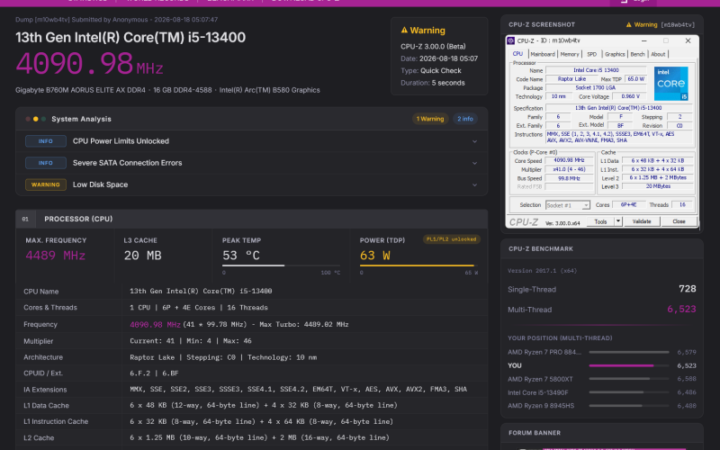Click the 53 °C peak temp value

(241, 256)
